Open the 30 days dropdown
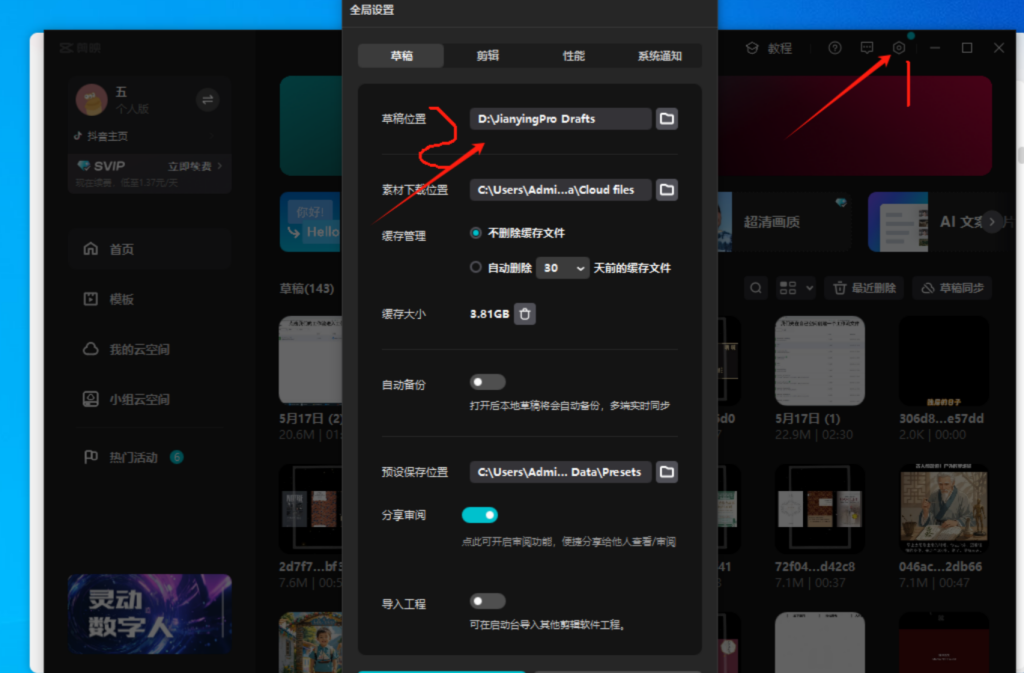1024x673 pixels. pos(562,268)
